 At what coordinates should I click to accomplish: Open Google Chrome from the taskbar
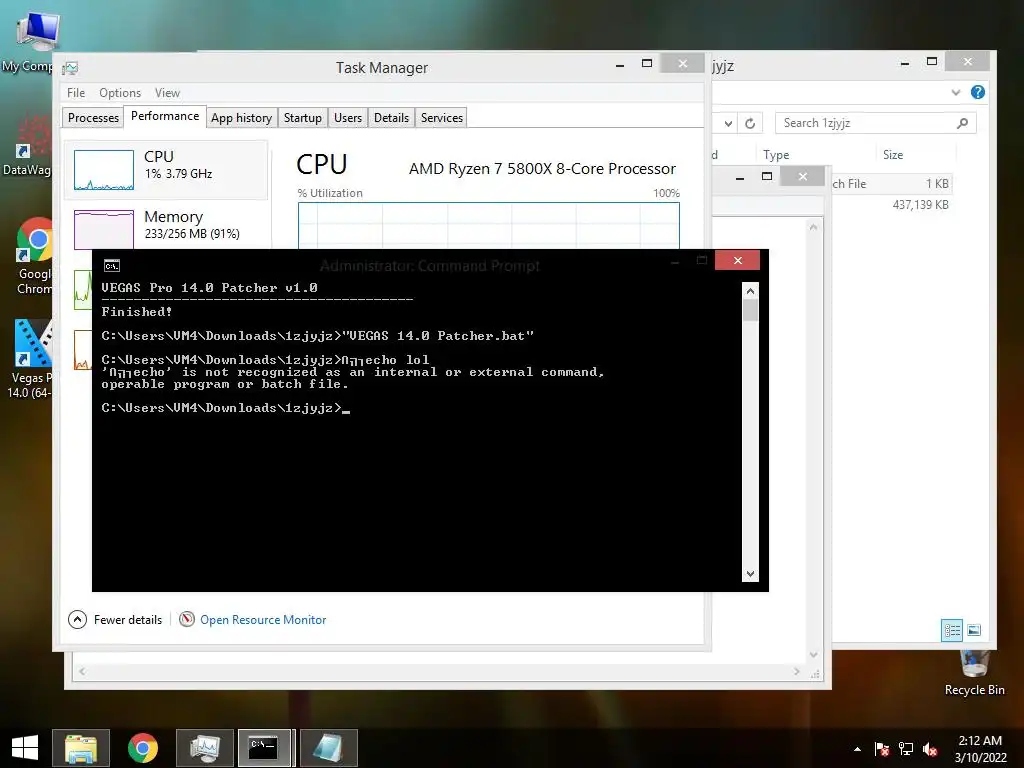(x=142, y=748)
